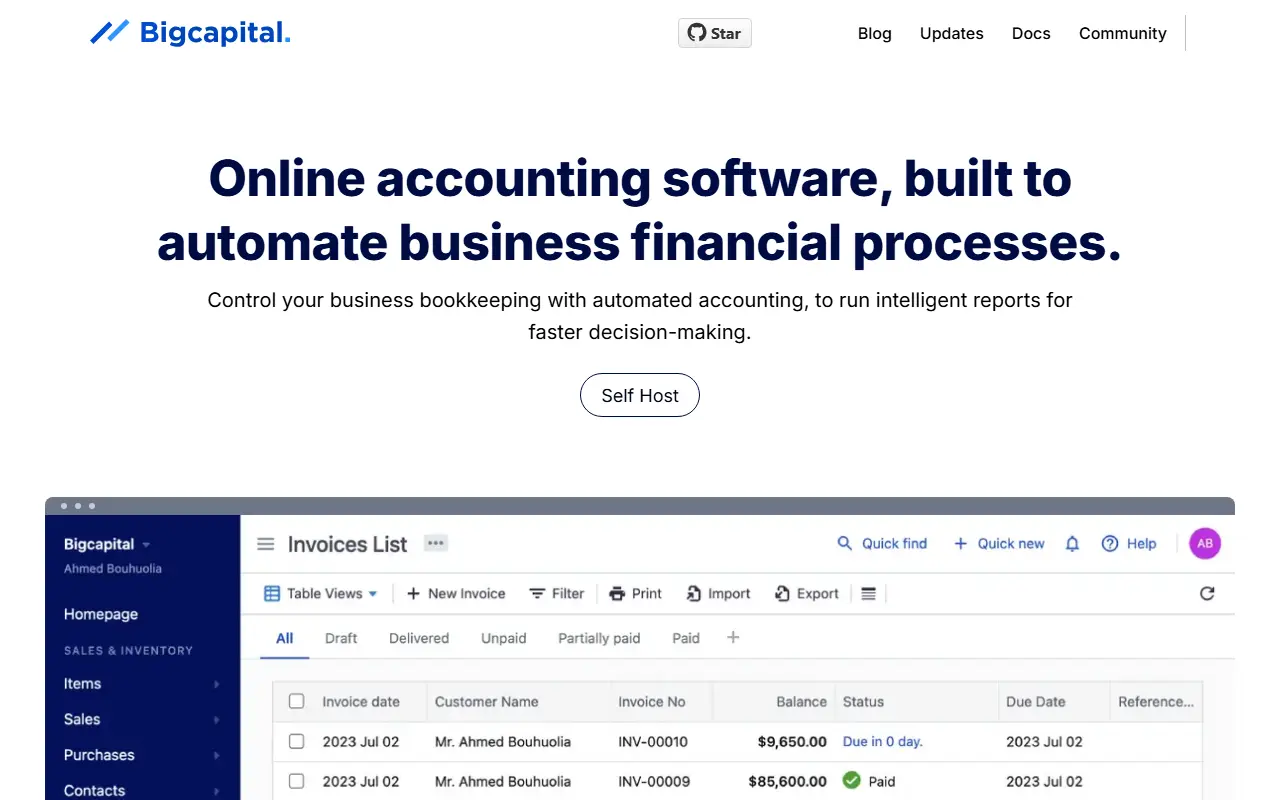
Task: Click the row density lines icon
Action: [x=868, y=594]
